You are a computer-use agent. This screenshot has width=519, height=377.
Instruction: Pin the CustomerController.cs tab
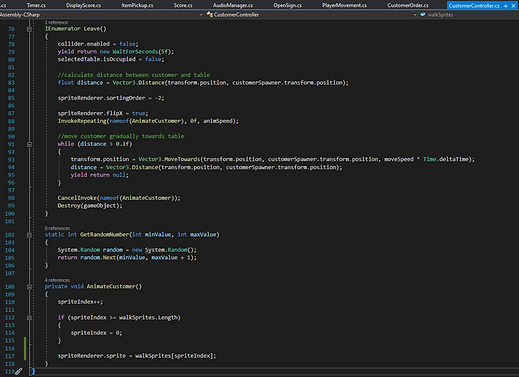click(506, 6)
